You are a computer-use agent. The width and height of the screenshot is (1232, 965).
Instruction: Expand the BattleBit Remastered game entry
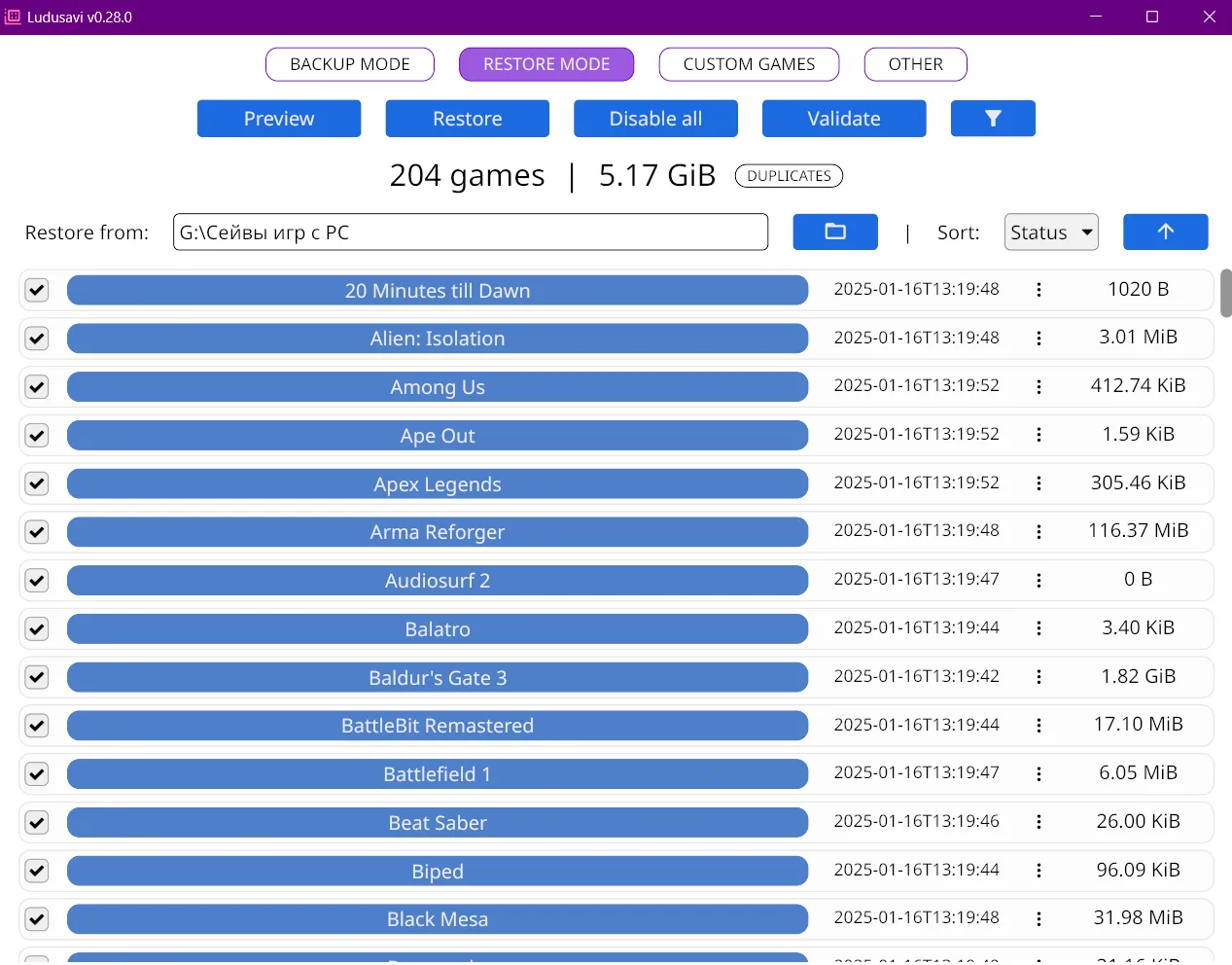(438, 726)
